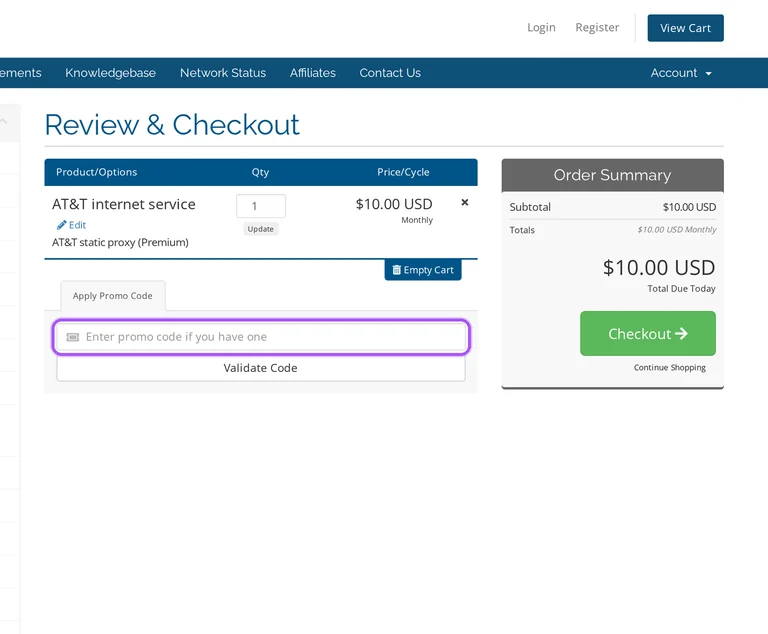
Task: Click the Subtotal '$10.00 USD' value
Action: pyautogui.click(x=689, y=207)
